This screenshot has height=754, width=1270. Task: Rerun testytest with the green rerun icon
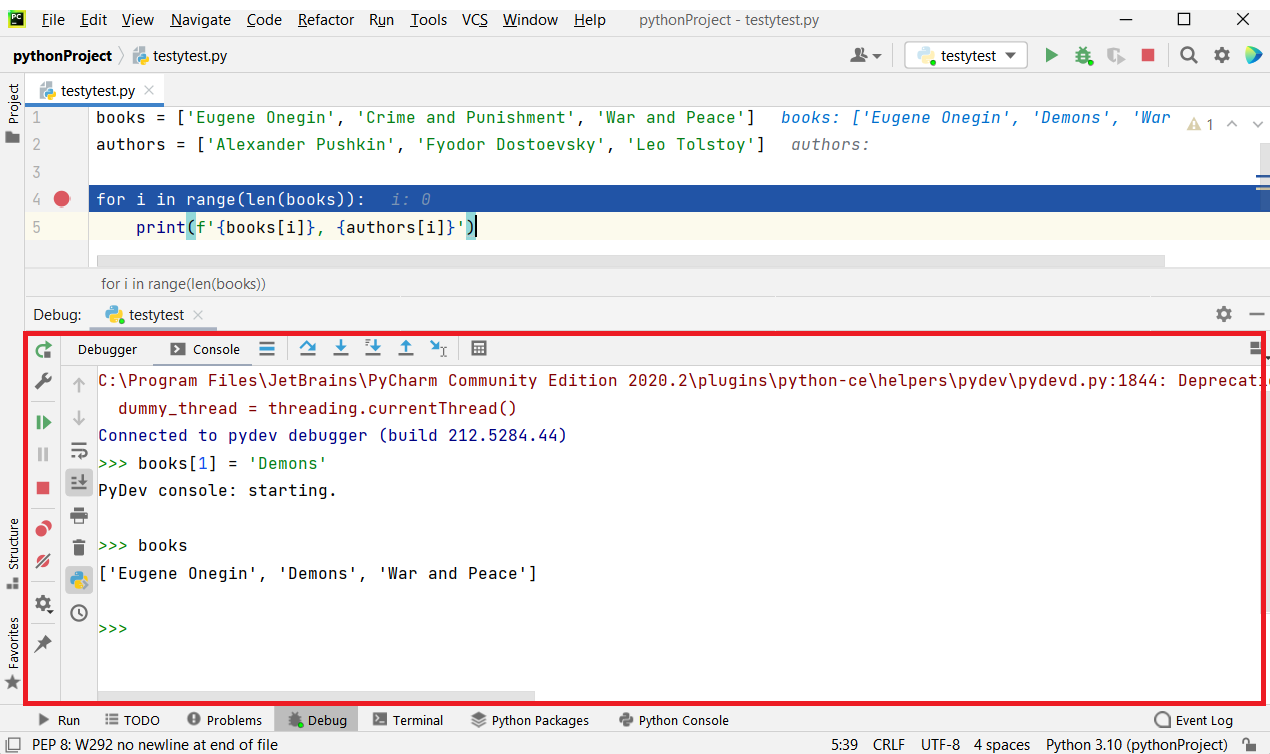[43, 350]
